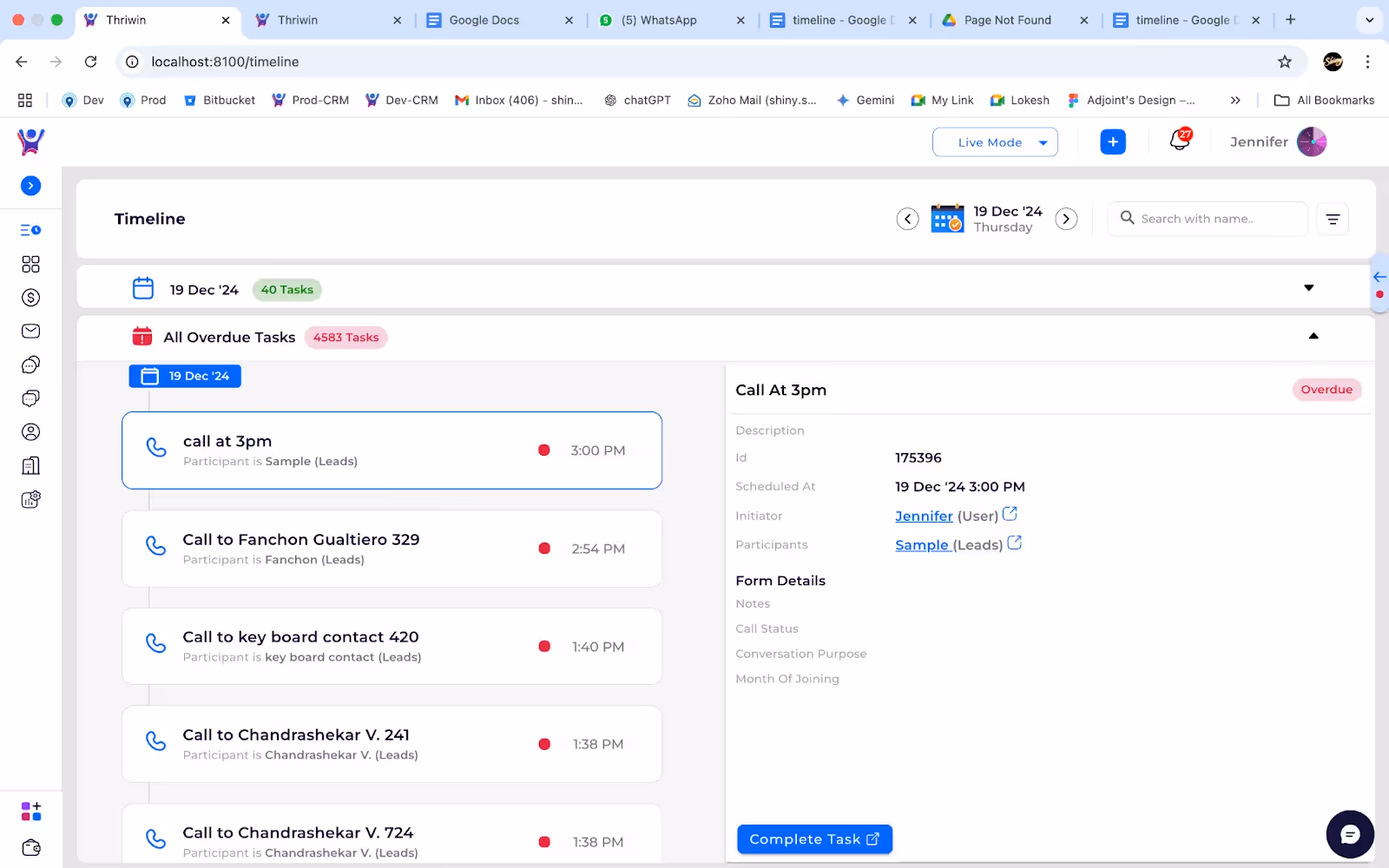Open the chat support bubble
Screen dimensions: 1389x868
pos(1349,834)
